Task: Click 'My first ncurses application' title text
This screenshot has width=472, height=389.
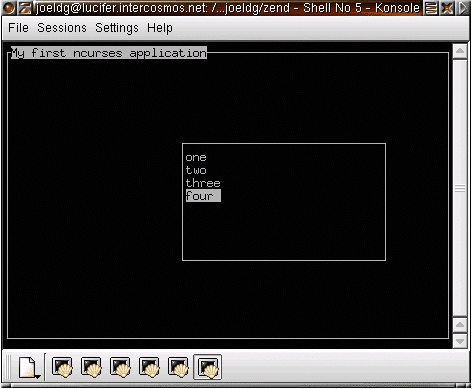Action: point(109,53)
